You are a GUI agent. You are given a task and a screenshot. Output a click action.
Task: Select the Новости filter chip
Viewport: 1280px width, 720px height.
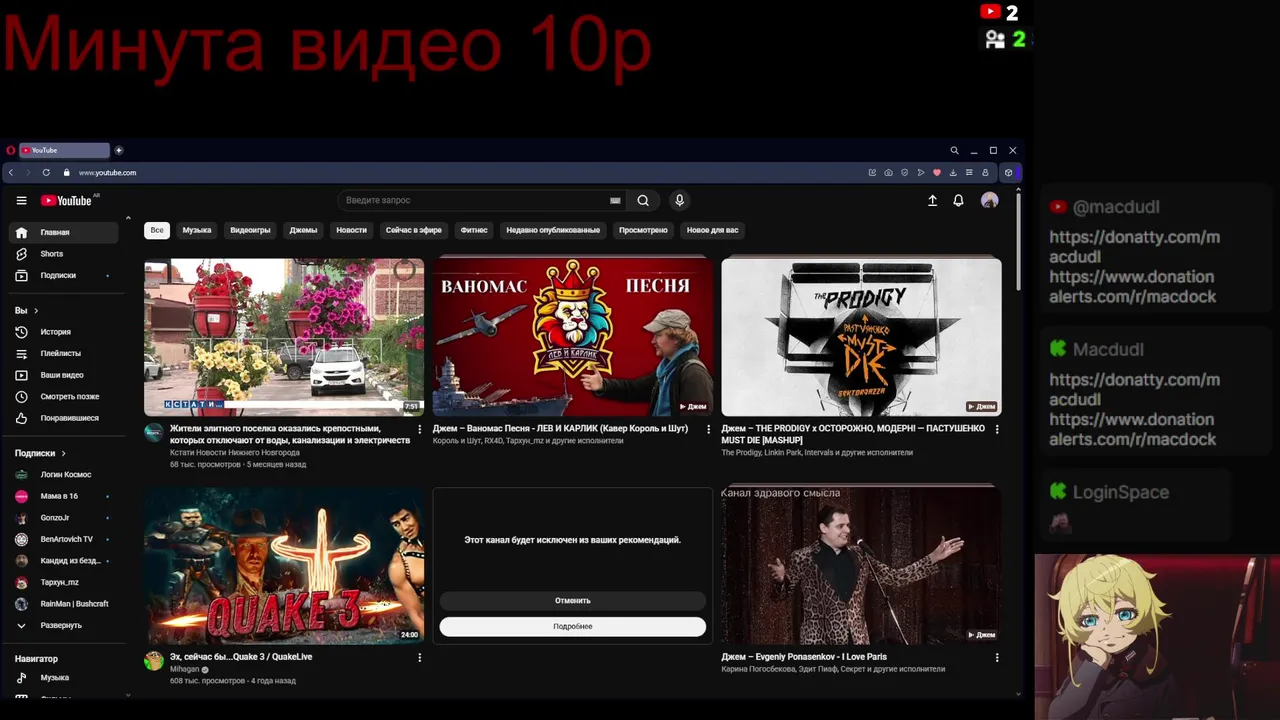pyautogui.click(x=351, y=230)
